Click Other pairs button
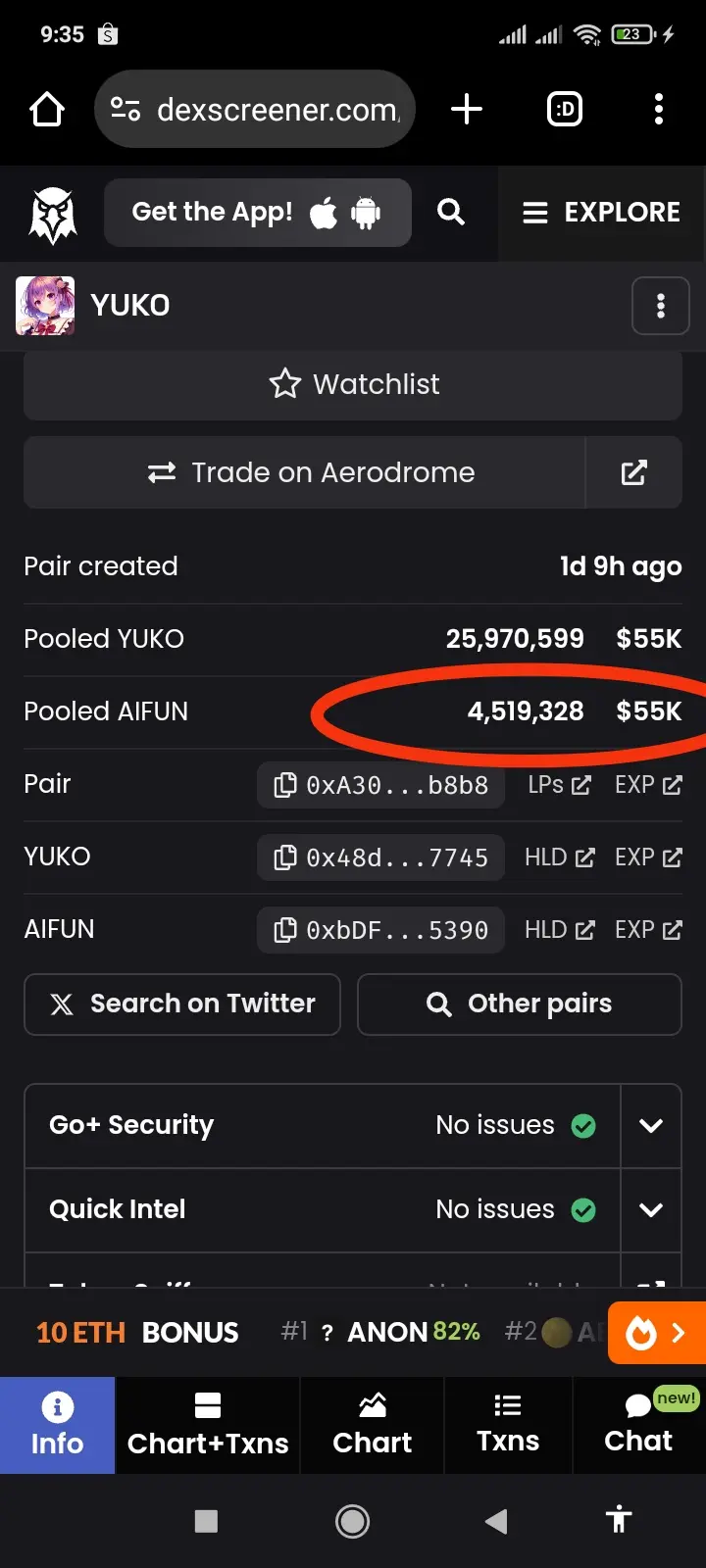Image resolution: width=706 pixels, height=1568 pixels. [x=520, y=1004]
